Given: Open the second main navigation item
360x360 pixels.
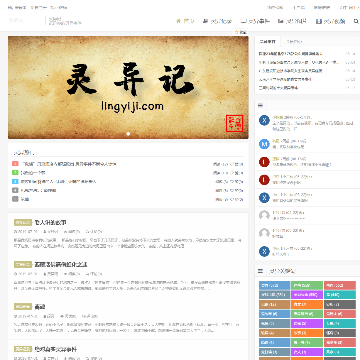Looking at the screenshot, I should [217, 21].
